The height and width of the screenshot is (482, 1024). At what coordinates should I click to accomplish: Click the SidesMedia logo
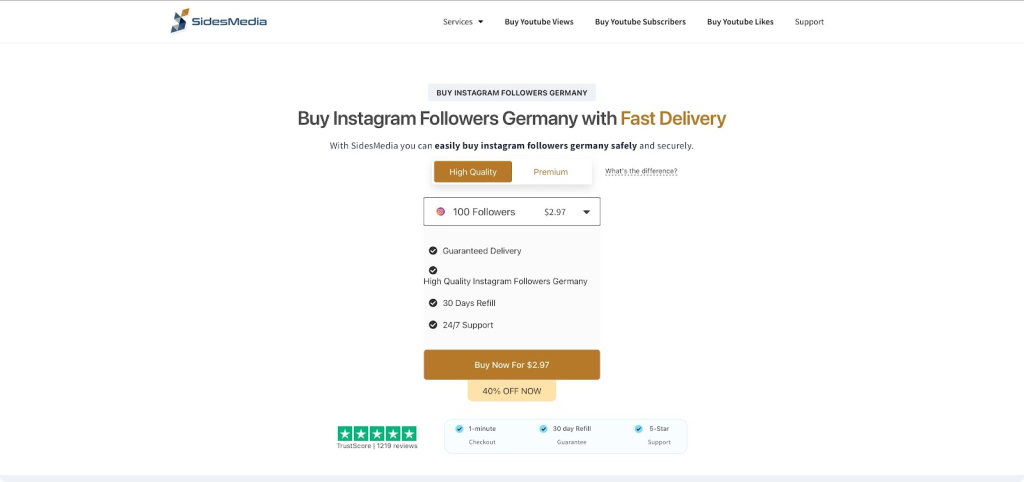click(x=218, y=21)
